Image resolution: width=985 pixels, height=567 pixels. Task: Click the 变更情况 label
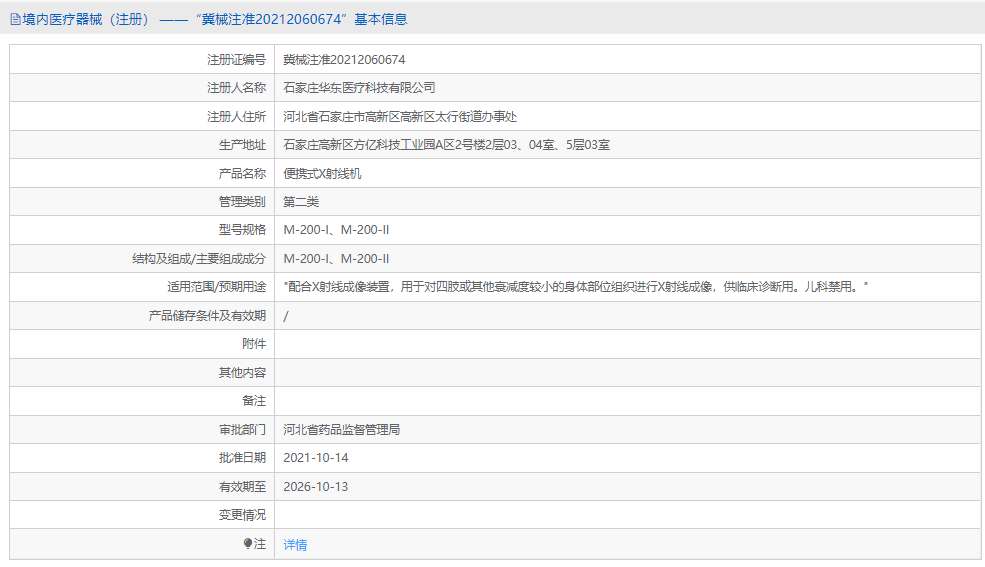pyautogui.click(x=242, y=515)
